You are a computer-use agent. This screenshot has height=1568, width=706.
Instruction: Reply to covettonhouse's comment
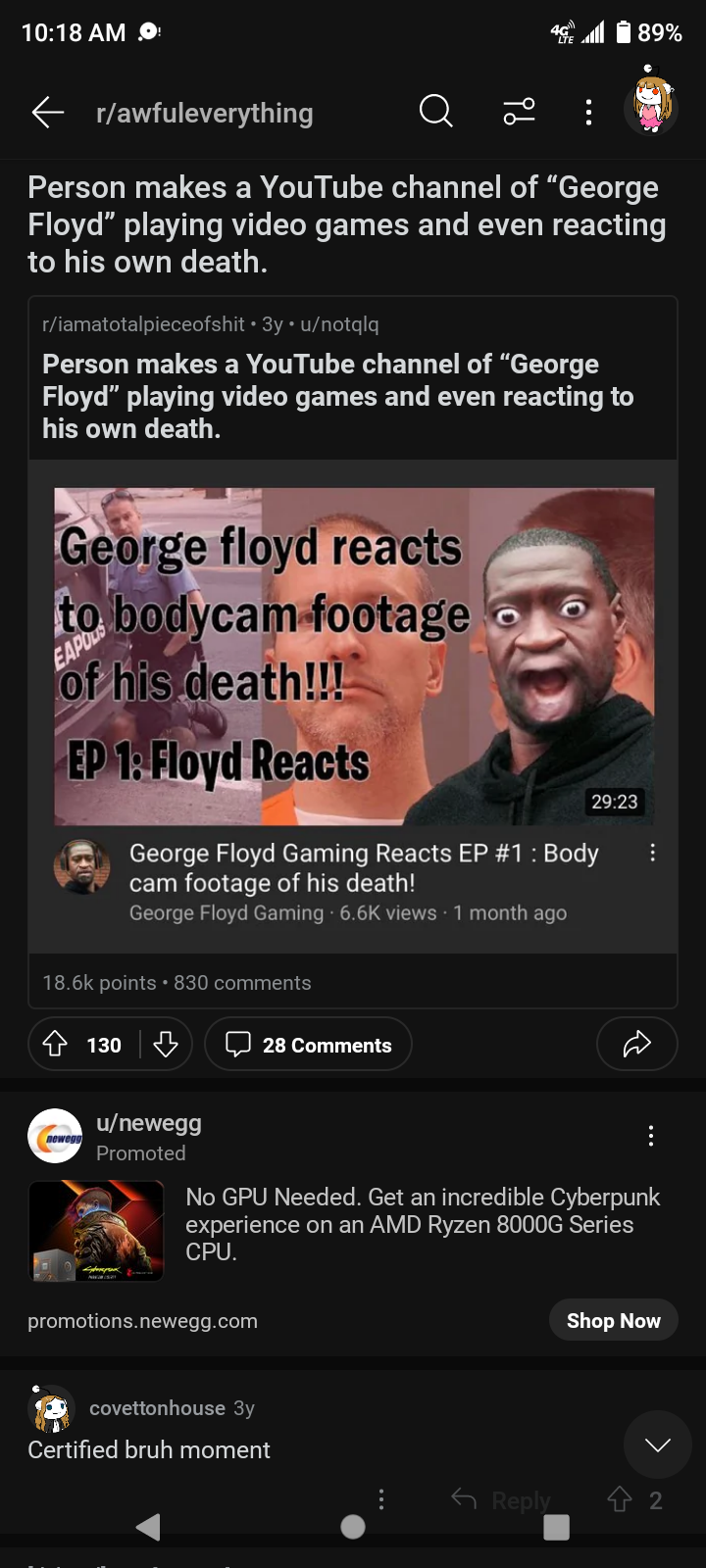(x=501, y=1499)
